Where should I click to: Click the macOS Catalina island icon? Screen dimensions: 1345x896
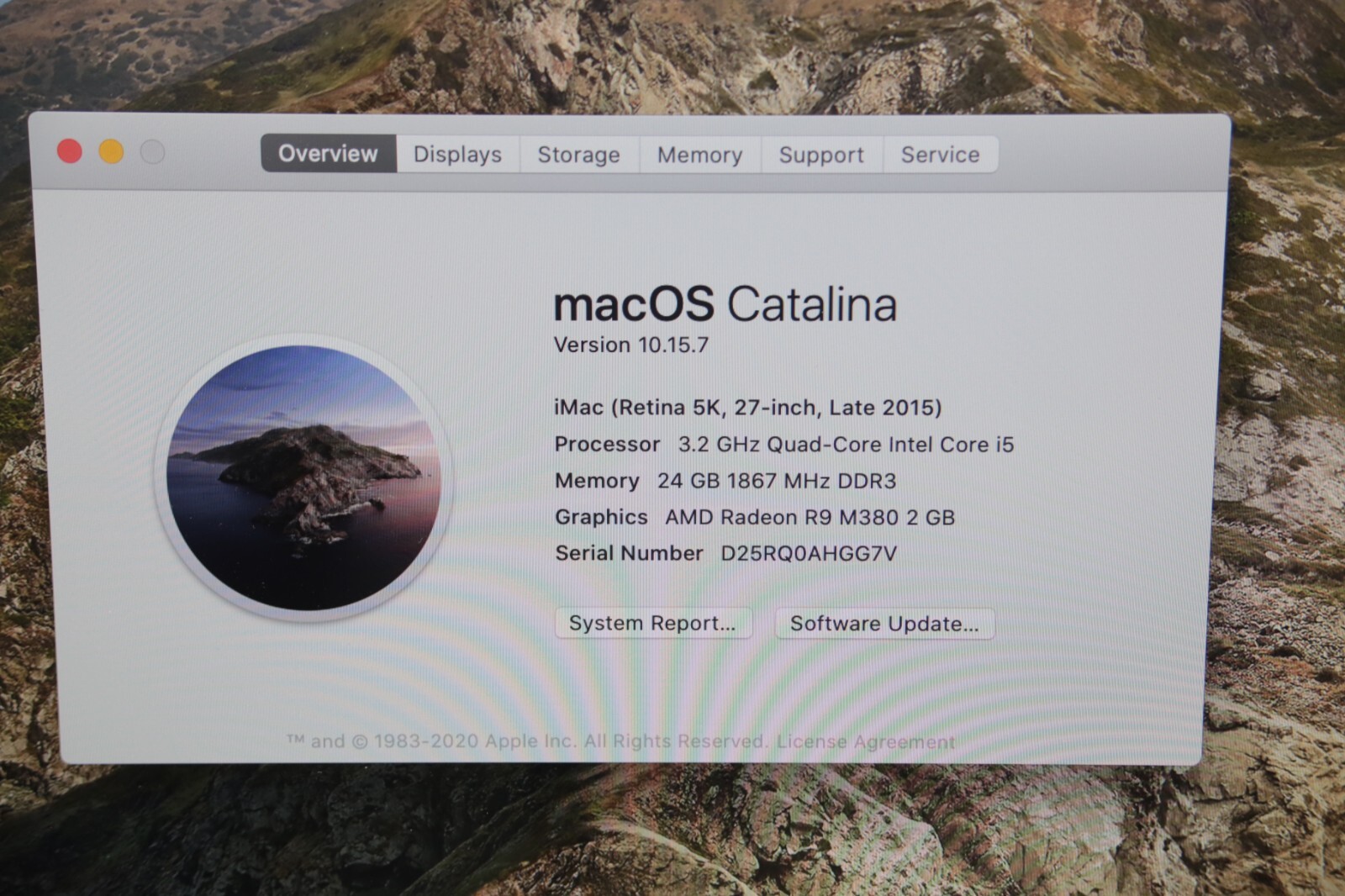(303, 477)
